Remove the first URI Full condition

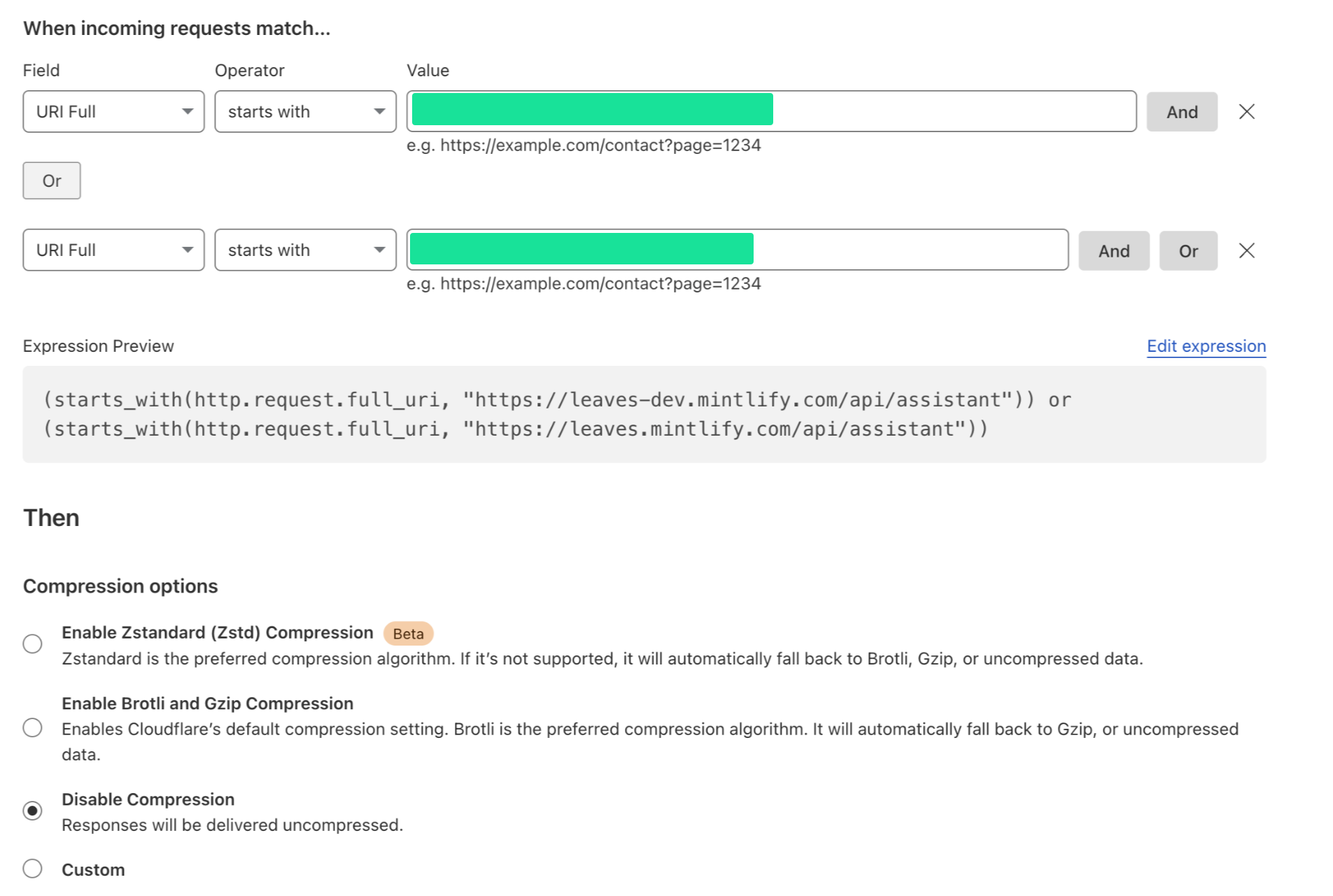[x=1246, y=111]
